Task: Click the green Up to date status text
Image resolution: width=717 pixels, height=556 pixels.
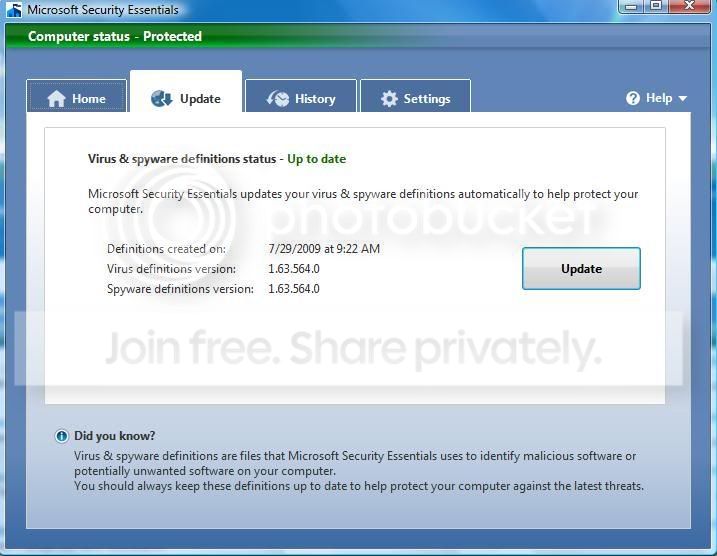Action: 316,159
